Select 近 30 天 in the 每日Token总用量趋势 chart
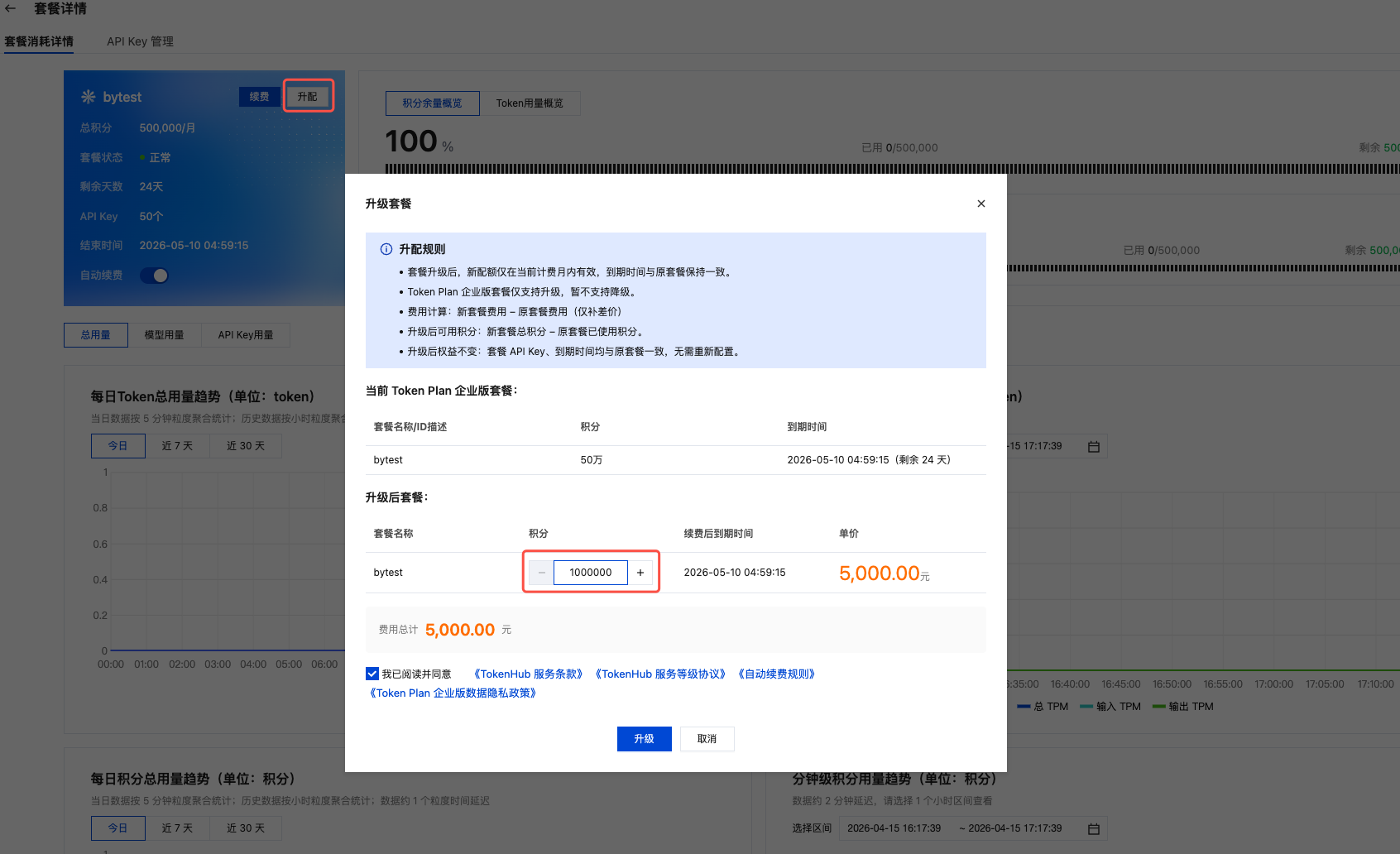Viewport: 1400px width, 854px height. pos(246,446)
